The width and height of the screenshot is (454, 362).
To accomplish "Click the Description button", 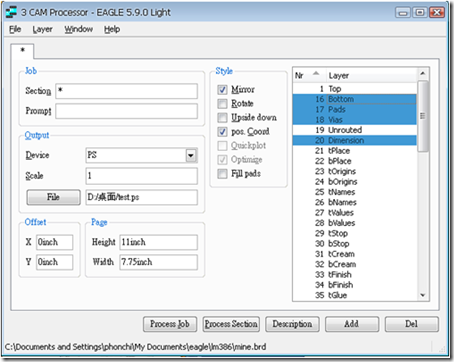I will click(x=292, y=324).
